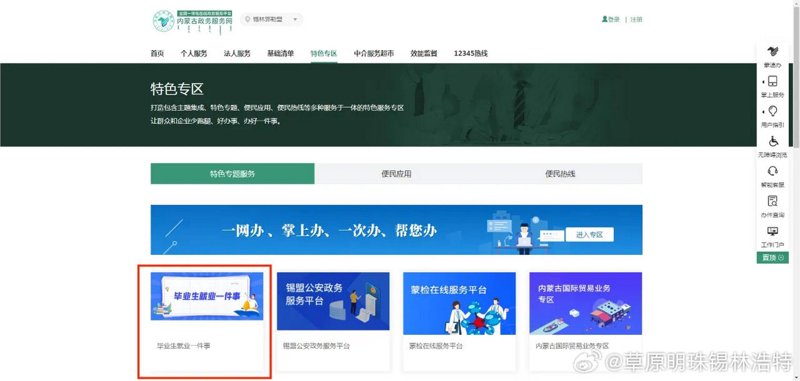800x381 pixels.
Task: Click the 锡盟公安政务服务平台 caption text
Action: point(316,346)
